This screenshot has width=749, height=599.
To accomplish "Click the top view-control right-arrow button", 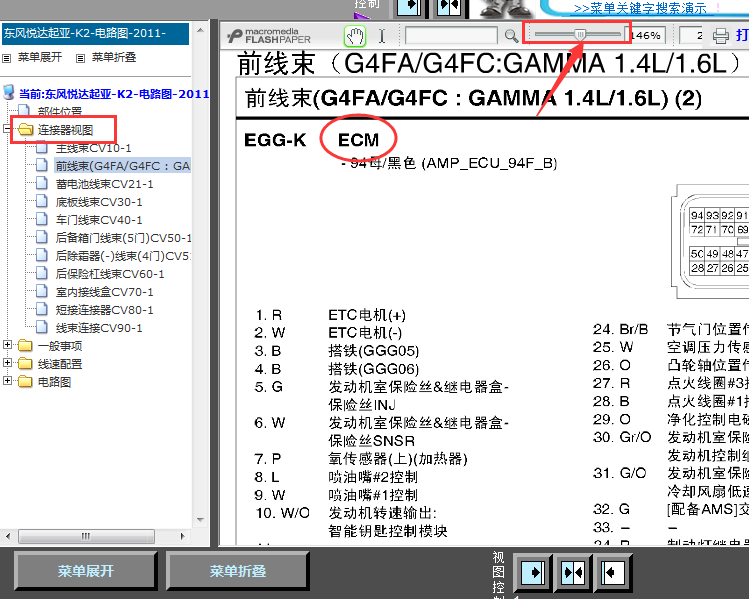I will 409,7.
